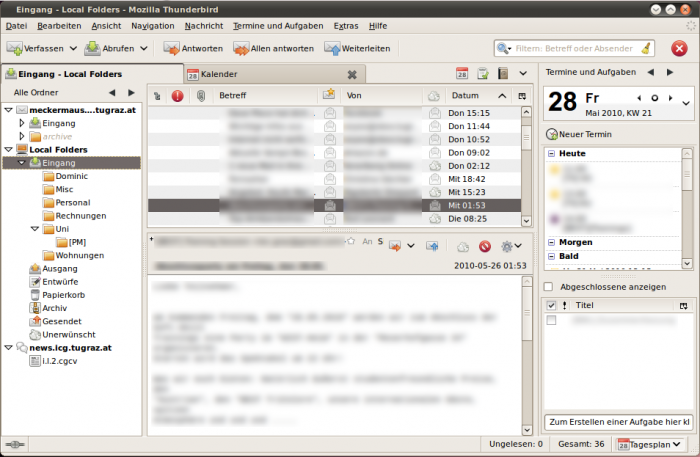Open the Entwürfe folder
Screen dimensions: 700x457
[x=54, y=282]
